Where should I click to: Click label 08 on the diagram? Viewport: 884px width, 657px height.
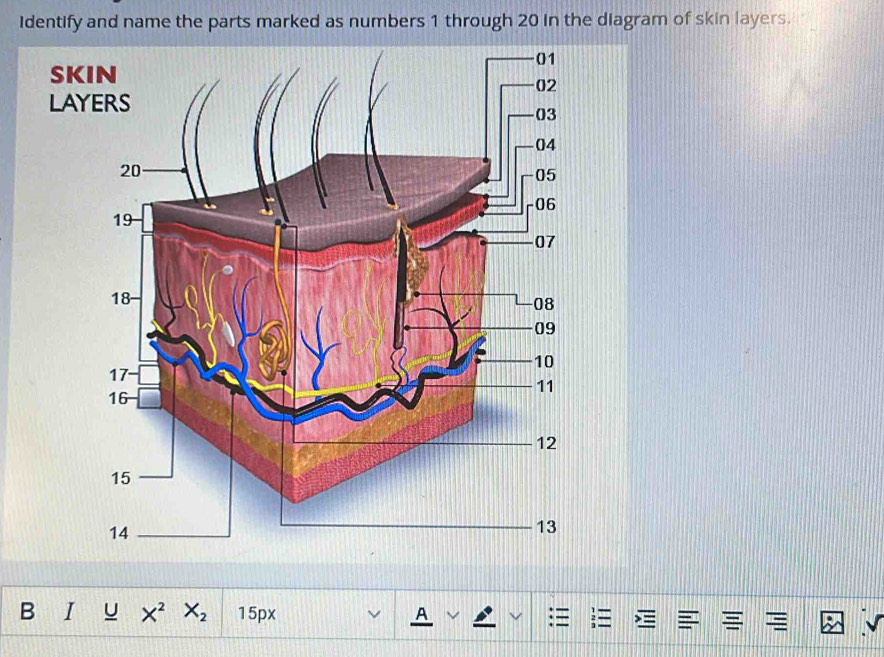click(544, 304)
